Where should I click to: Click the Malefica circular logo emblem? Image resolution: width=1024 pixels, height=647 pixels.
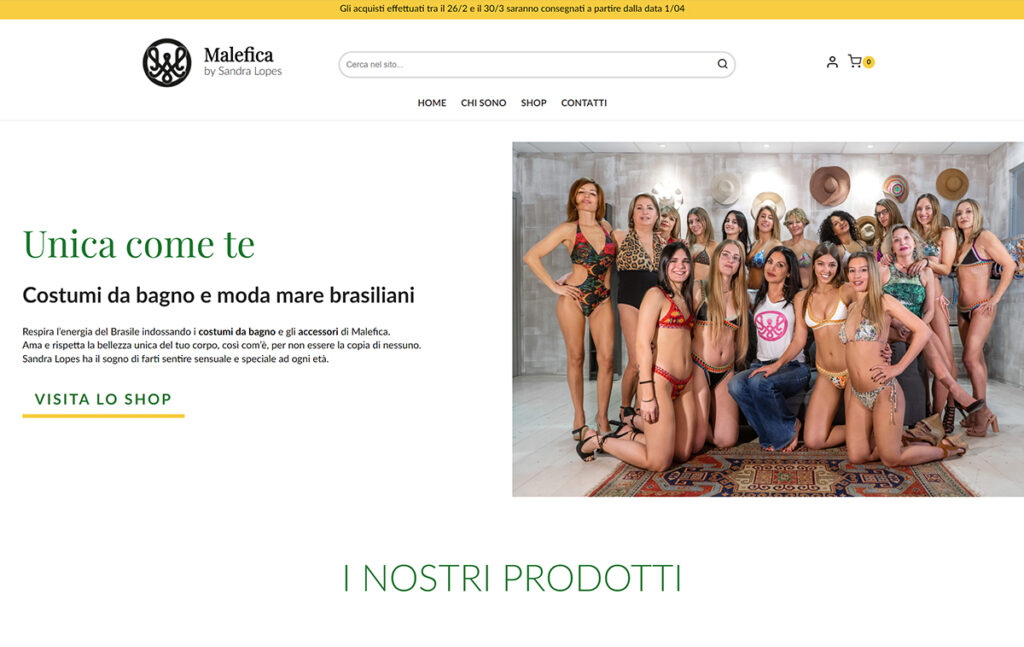tap(167, 63)
